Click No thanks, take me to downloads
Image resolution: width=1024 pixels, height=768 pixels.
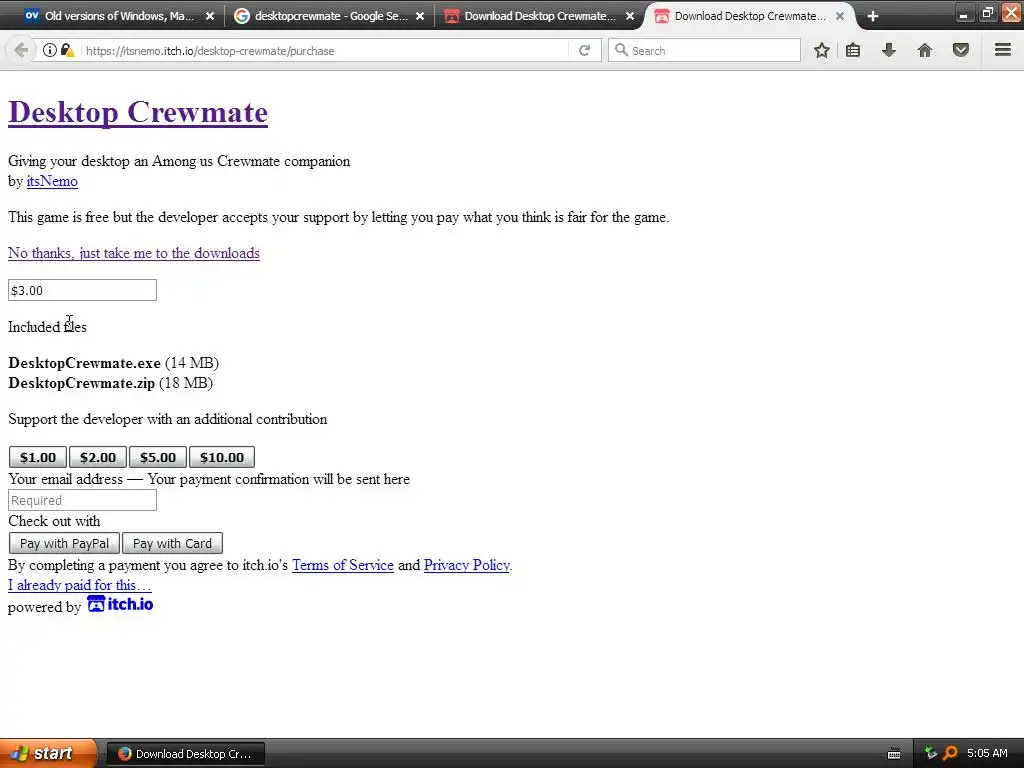[134, 253]
